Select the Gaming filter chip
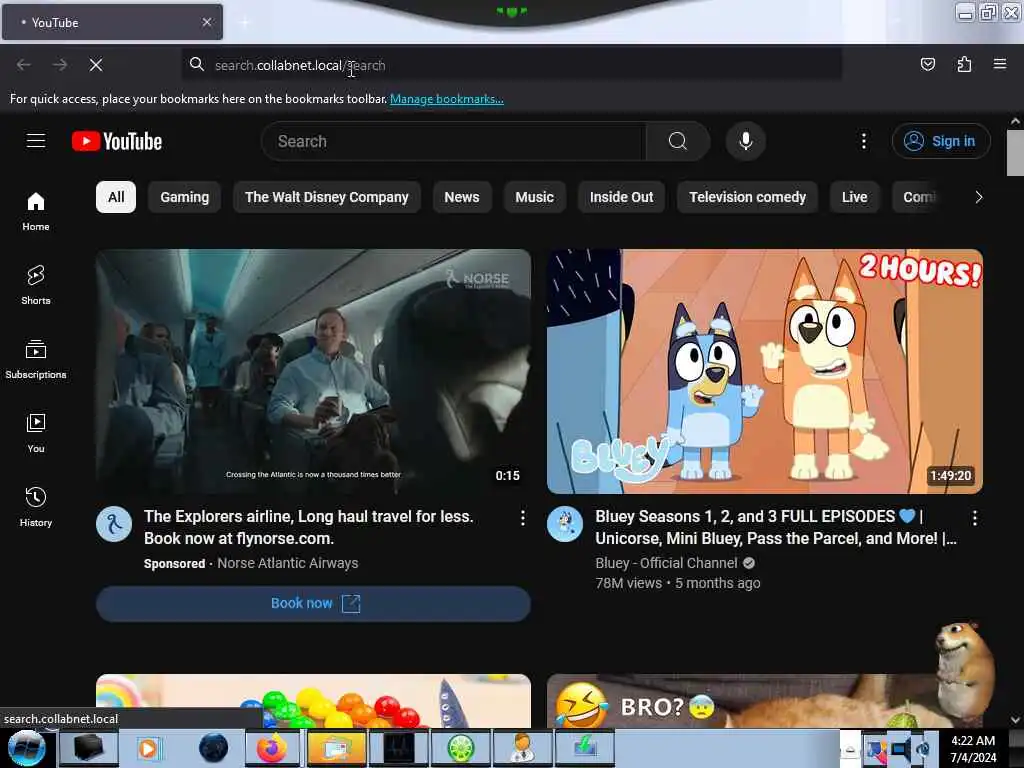 (185, 197)
